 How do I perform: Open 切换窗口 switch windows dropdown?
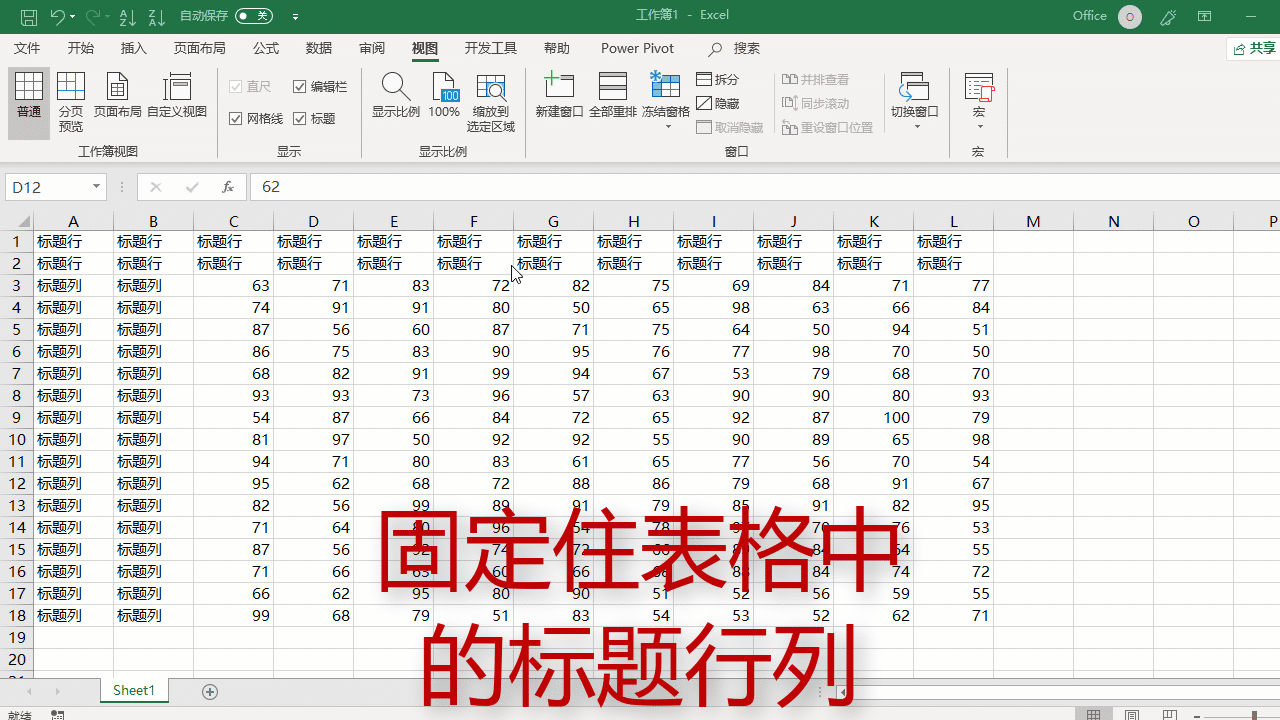pyautogui.click(x=915, y=101)
